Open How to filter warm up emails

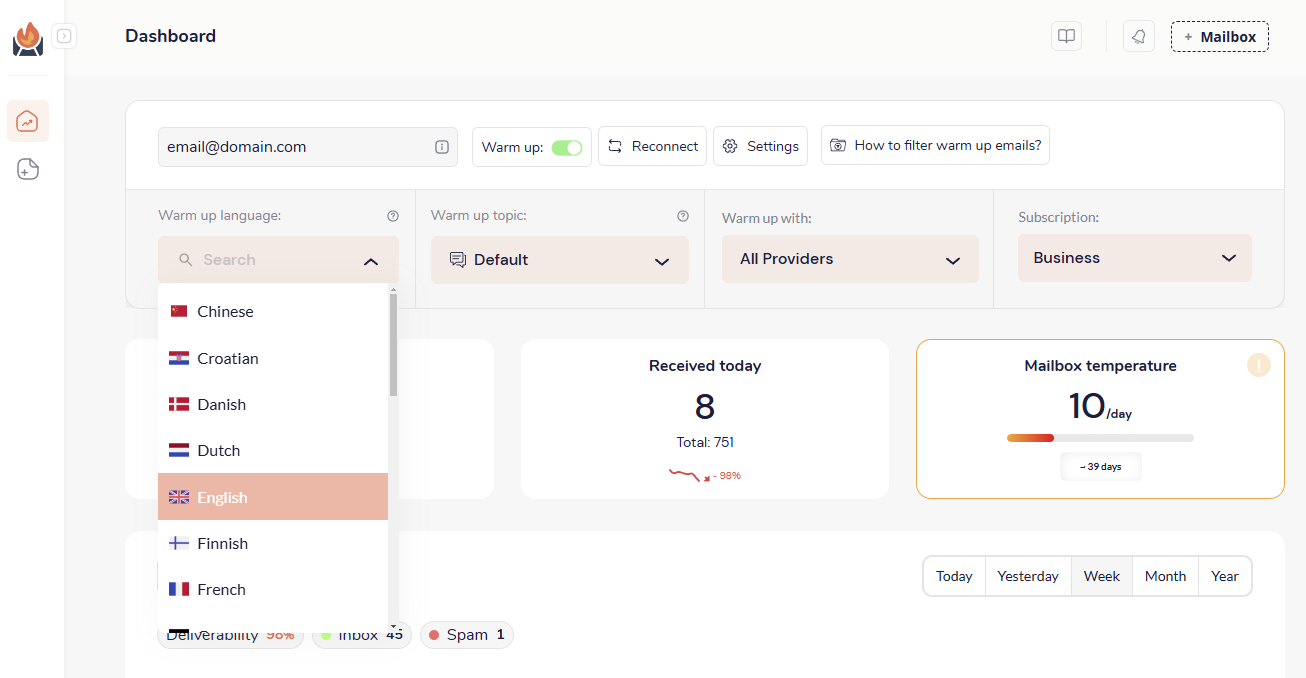[x=935, y=145]
